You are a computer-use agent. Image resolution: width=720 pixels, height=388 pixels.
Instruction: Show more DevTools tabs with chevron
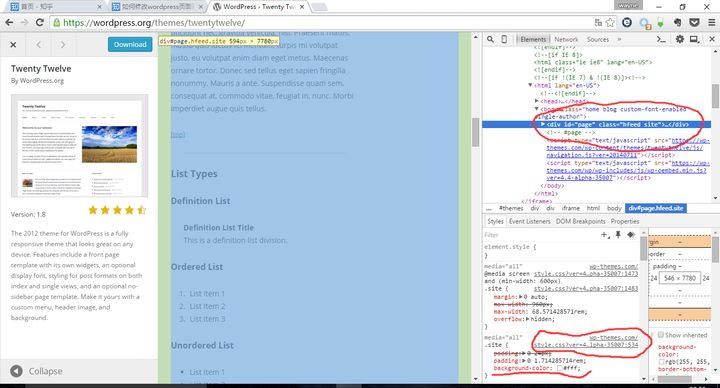click(619, 39)
